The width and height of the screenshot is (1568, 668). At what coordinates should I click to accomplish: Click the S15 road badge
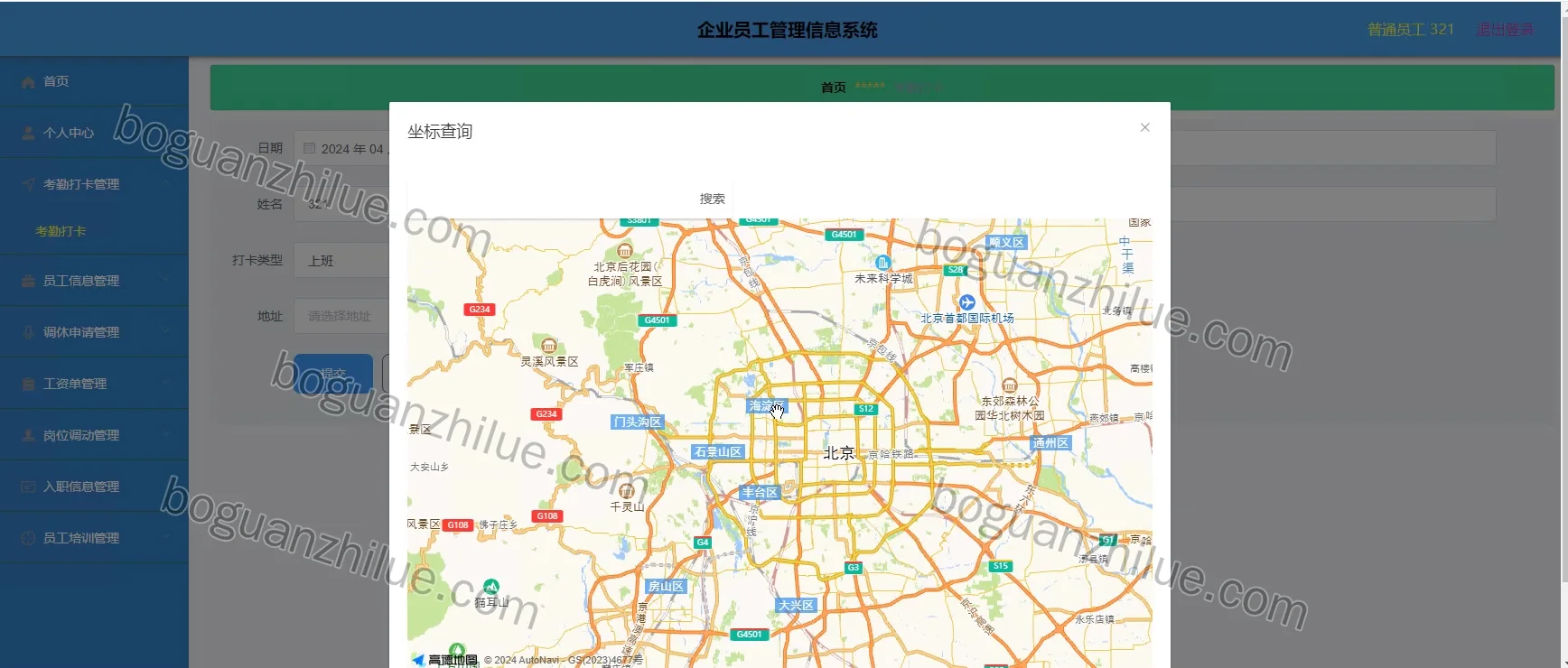tap(1001, 566)
